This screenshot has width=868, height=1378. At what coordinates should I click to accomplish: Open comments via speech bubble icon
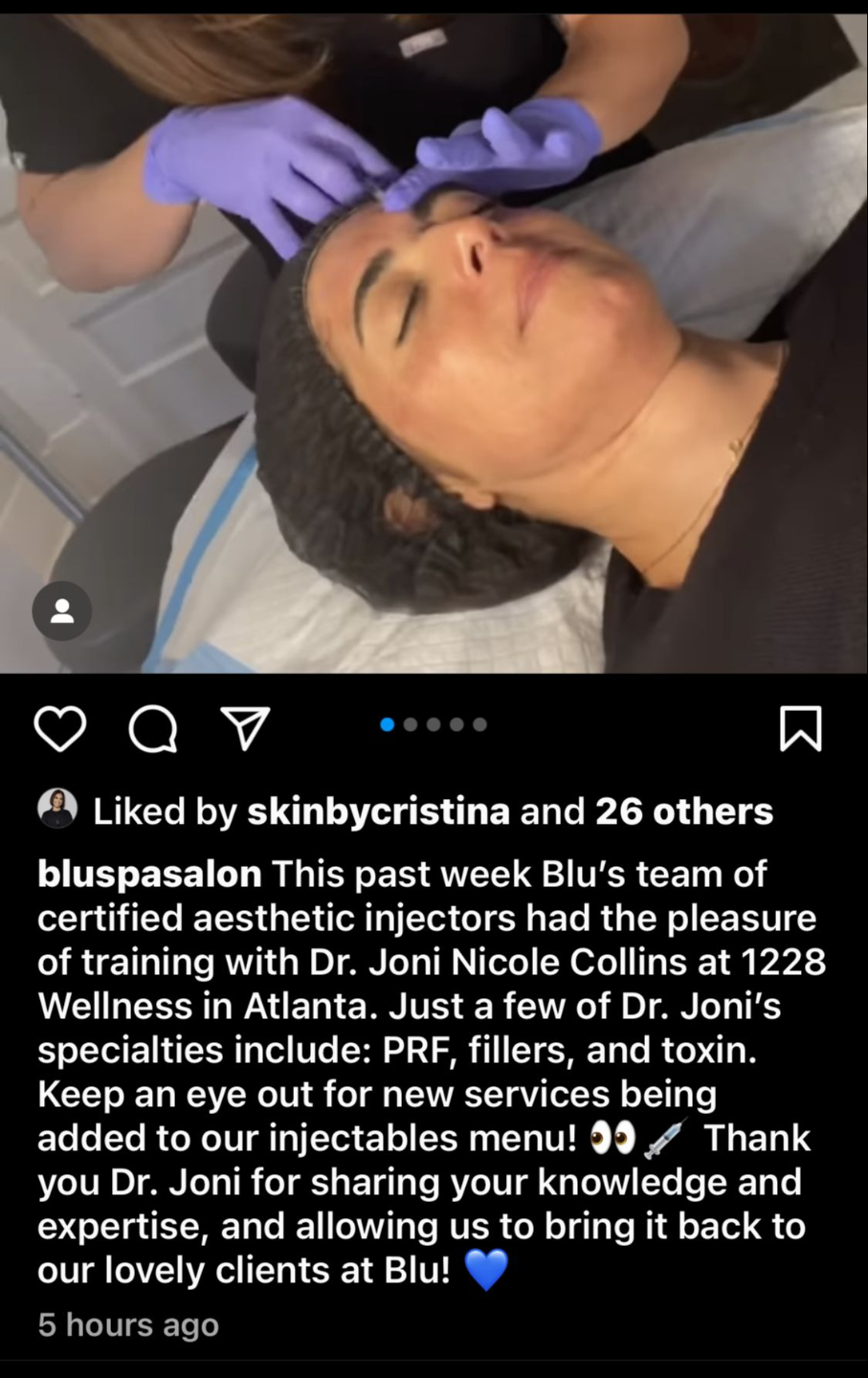point(153,729)
